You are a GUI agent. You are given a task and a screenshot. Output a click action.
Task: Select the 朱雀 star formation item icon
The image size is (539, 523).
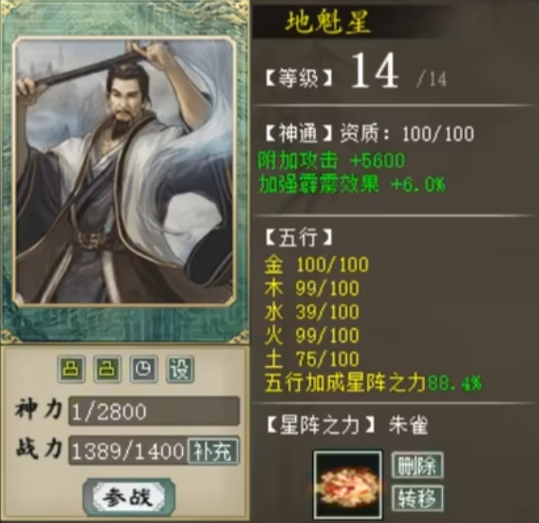[x=348, y=484]
